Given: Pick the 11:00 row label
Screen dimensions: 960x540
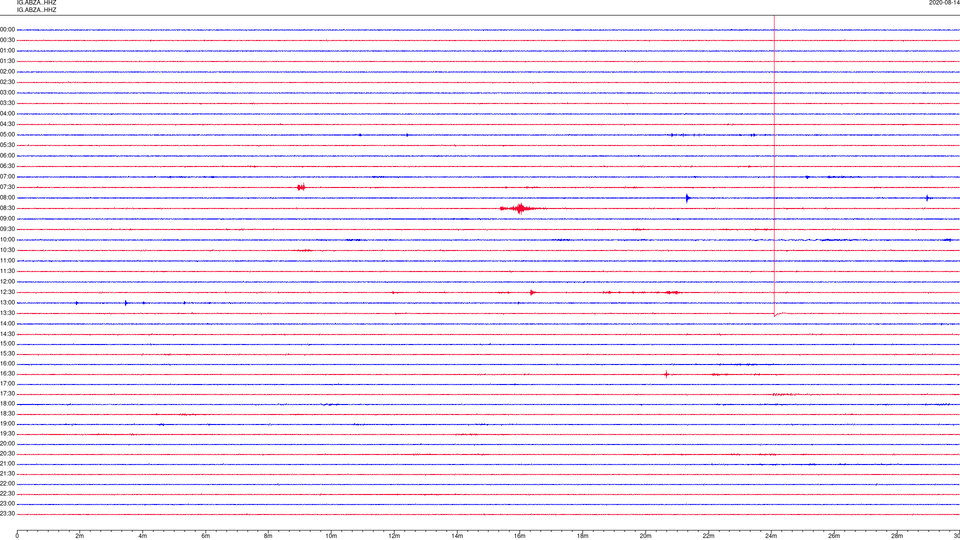Looking at the screenshot, I should click(x=7, y=261).
